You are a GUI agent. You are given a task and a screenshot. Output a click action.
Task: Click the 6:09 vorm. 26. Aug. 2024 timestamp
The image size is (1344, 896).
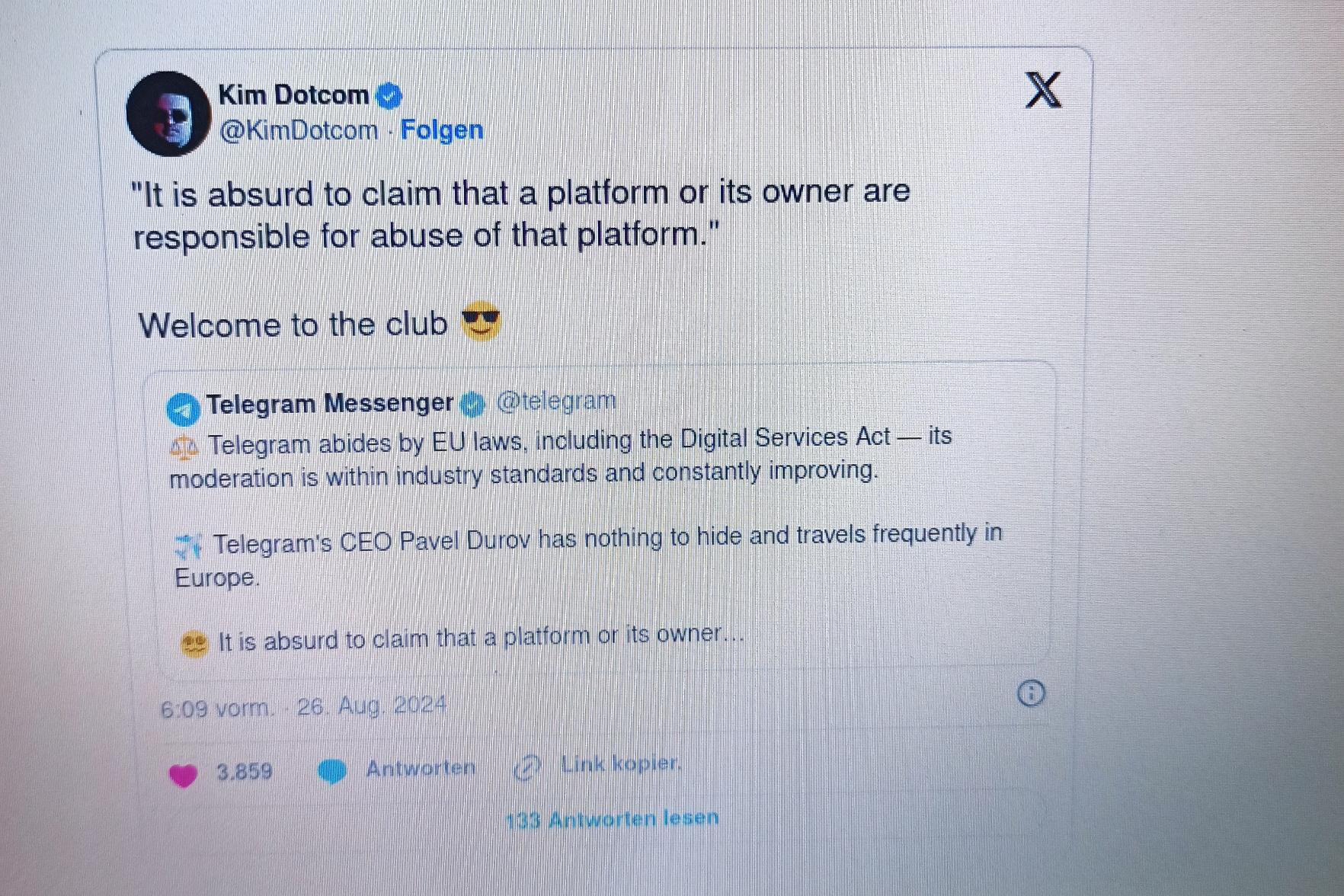click(303, 707)
